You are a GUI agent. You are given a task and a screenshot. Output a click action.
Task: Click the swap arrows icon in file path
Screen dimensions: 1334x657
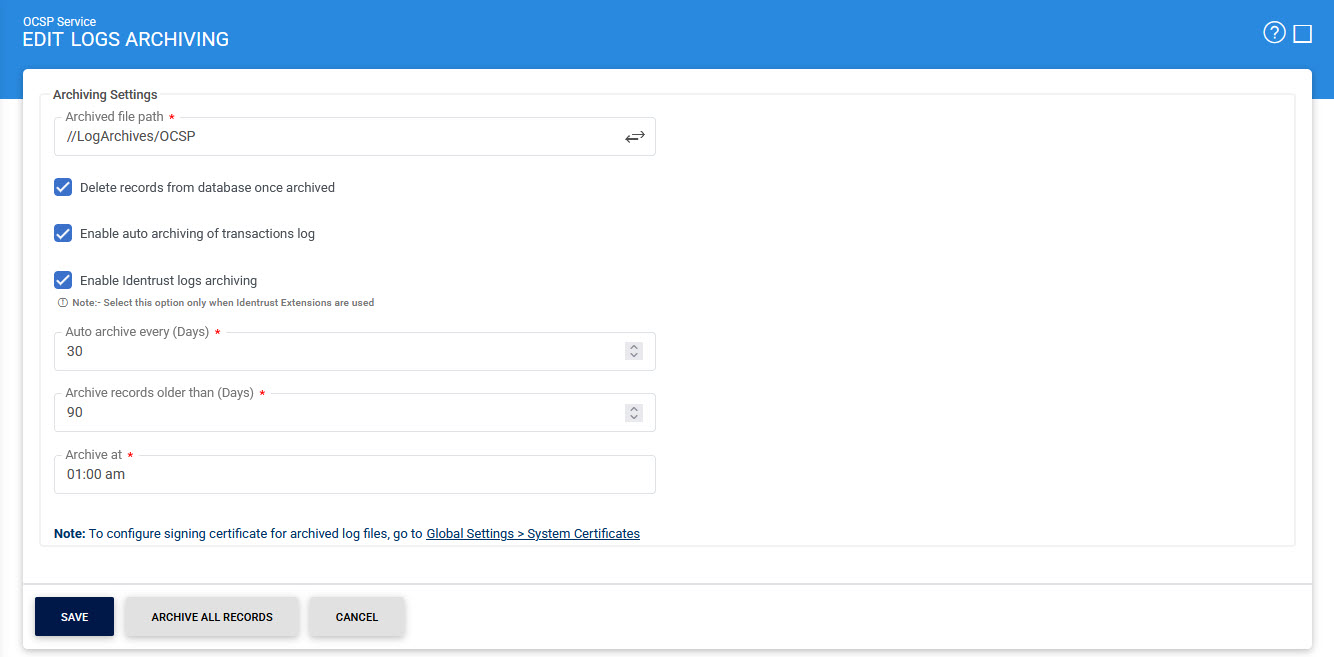pyautogui.click(x=634, y=137)
